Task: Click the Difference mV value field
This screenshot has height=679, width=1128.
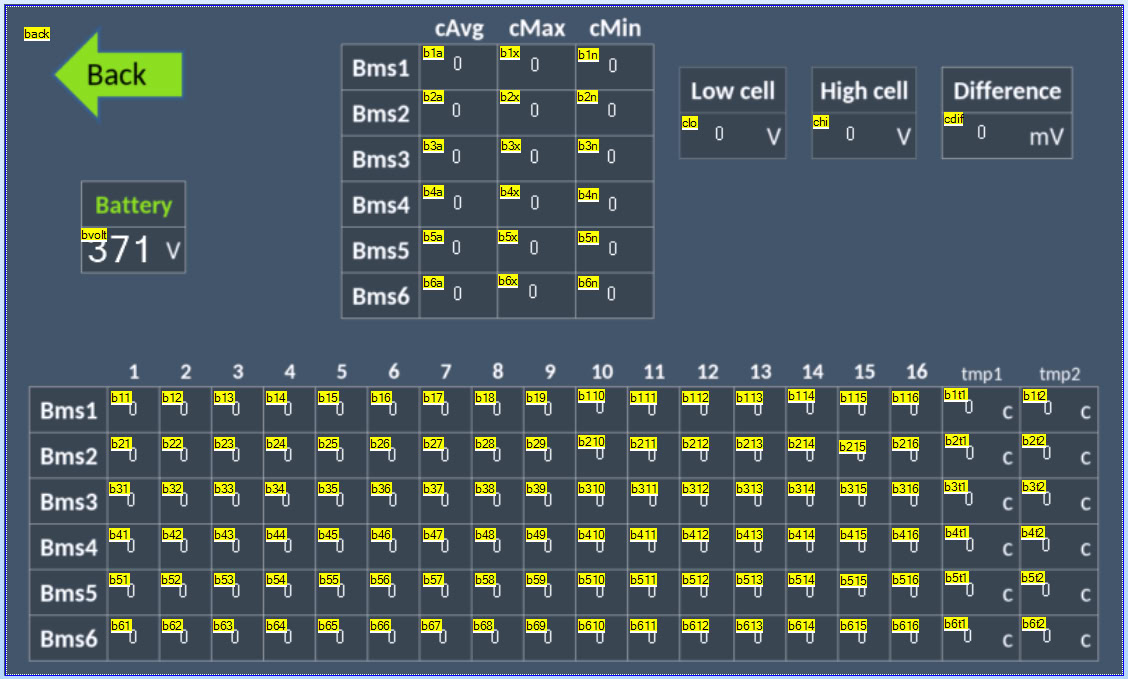Action: pos(982,133)
